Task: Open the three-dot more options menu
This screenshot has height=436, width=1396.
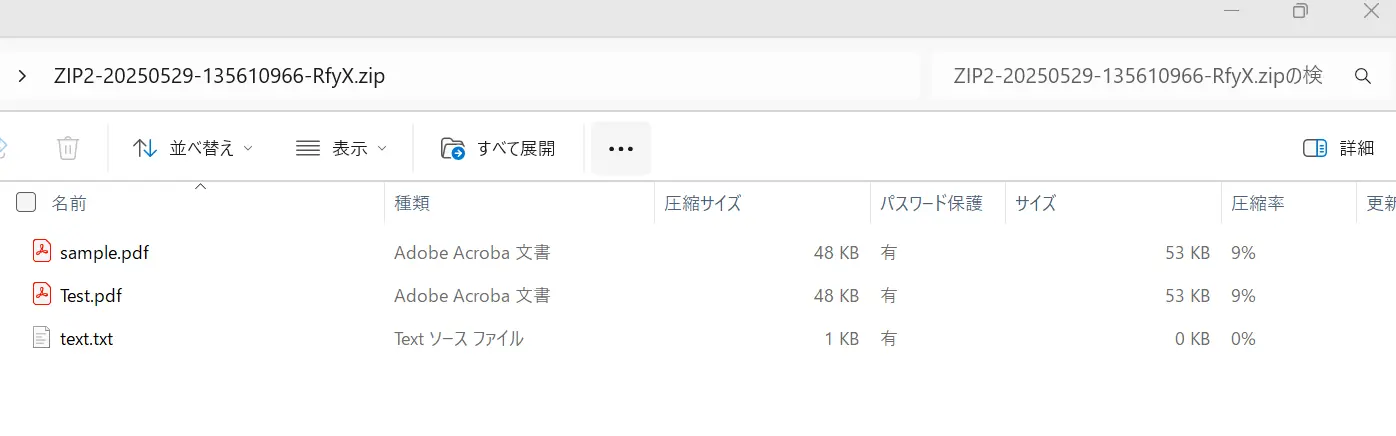Action: 621,148
